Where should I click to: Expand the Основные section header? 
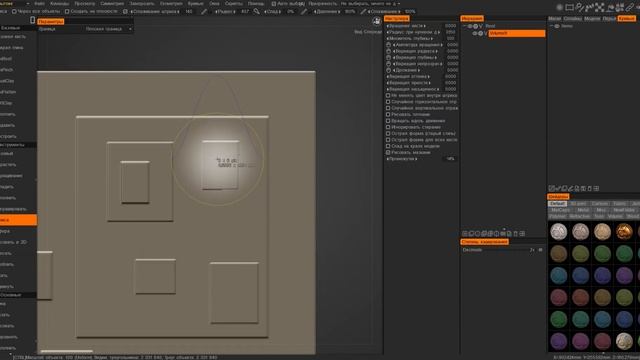click(18, 295)
